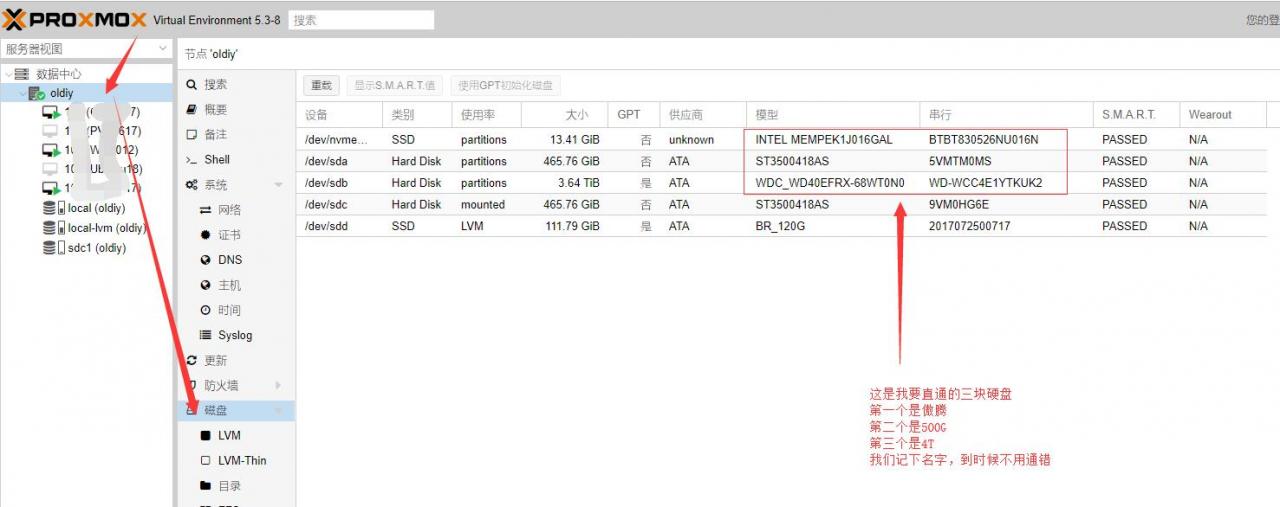Click the 显示S.M.A.R.T.值 button
This screenshot has height=507, width=1280.
coord(396,86)
